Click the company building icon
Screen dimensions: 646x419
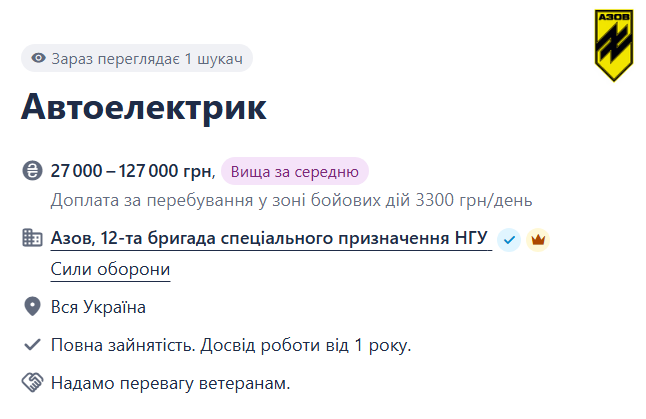32,239
